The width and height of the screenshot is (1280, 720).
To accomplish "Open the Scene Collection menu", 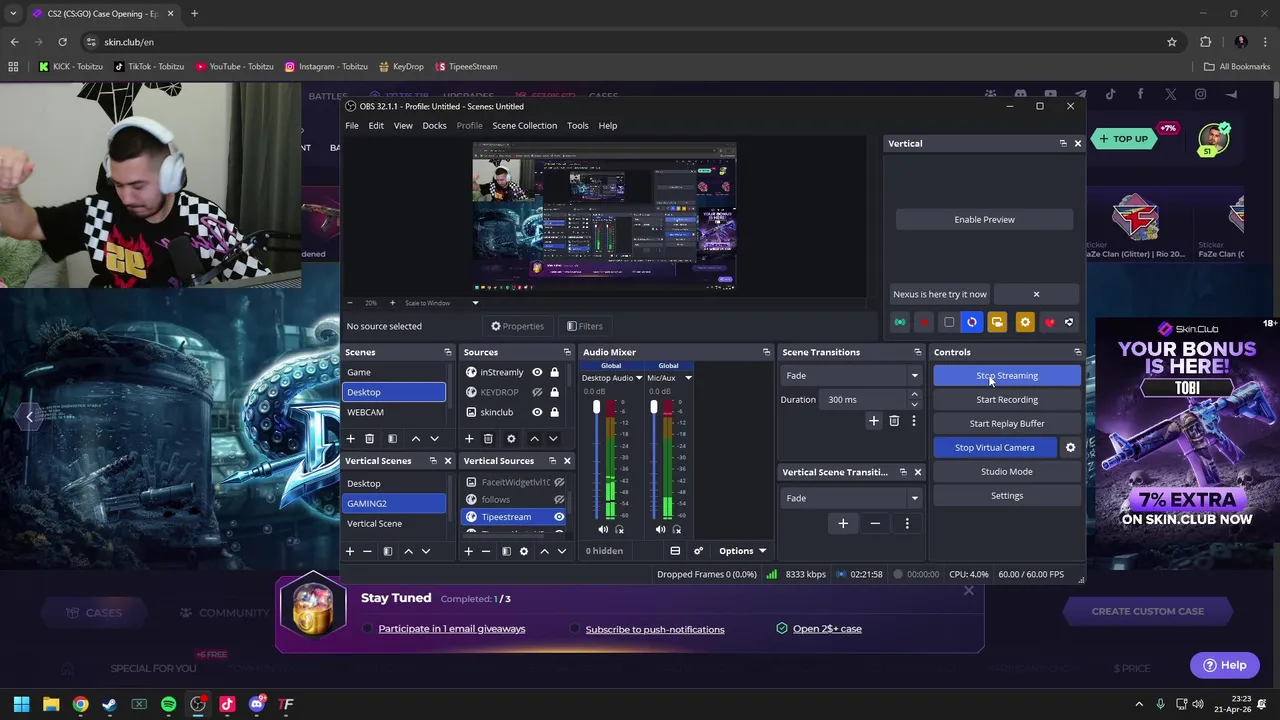I will pyautogui.click(x=524, y=125).
